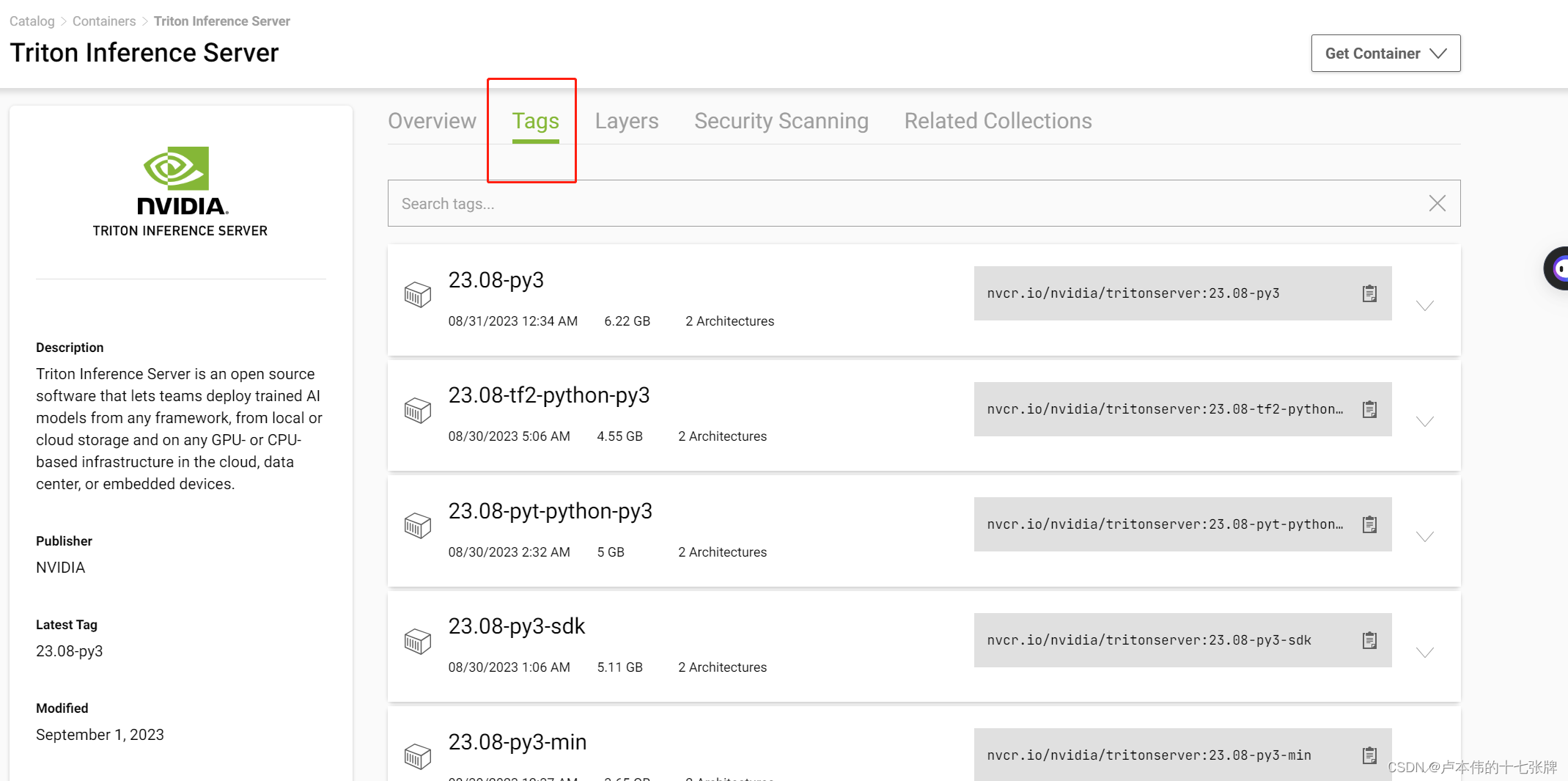
Task: Copy the 23.08-tf2-python-py3 pull command
Action: click(1369, 409)
